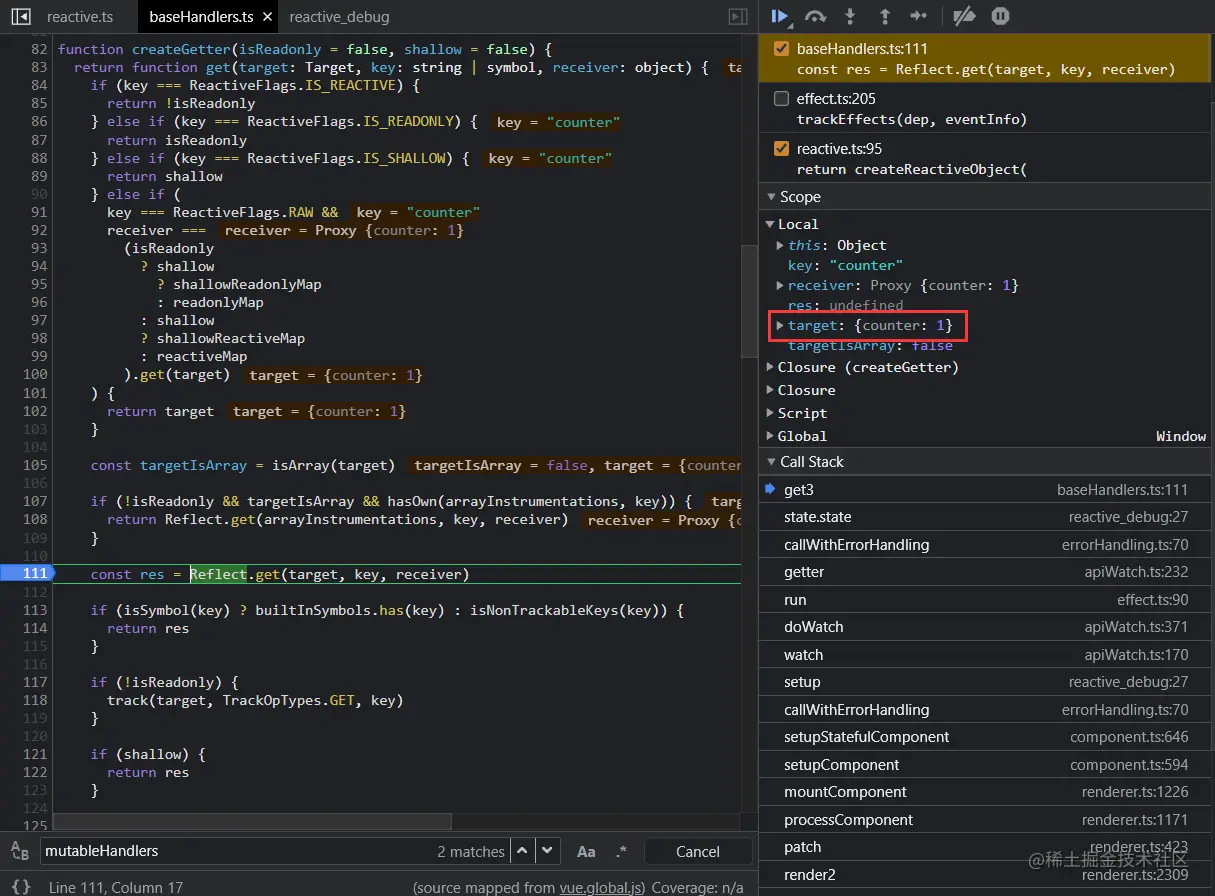Viewport: 1215px width, 896px height.
Task: Open errorHandling.ts:70 link beside state.state frame
Action: 1124,545
